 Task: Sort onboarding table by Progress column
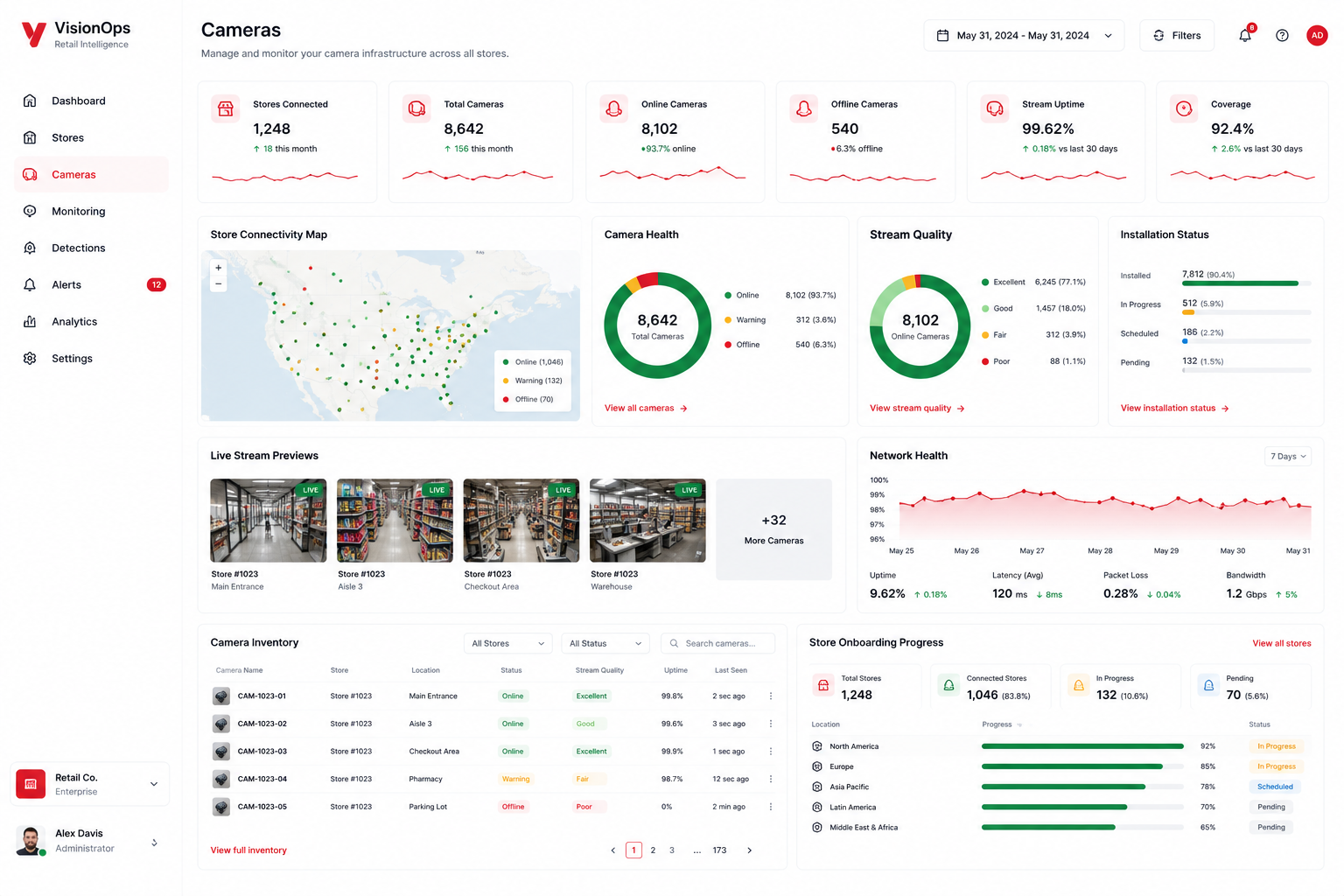tap(1002, 724)
